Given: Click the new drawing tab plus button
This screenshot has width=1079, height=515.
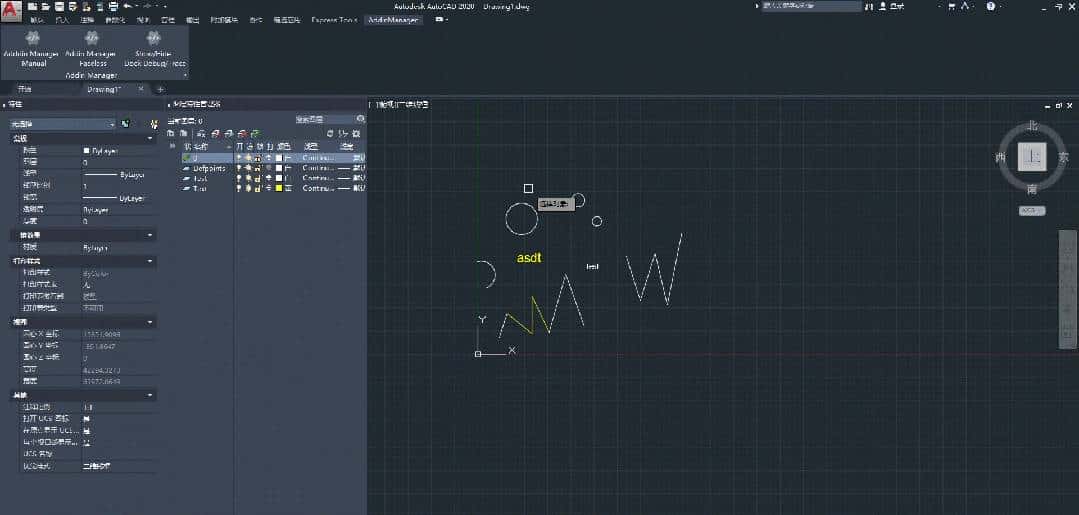Looking at the screenshot, I should pos(159,89).
